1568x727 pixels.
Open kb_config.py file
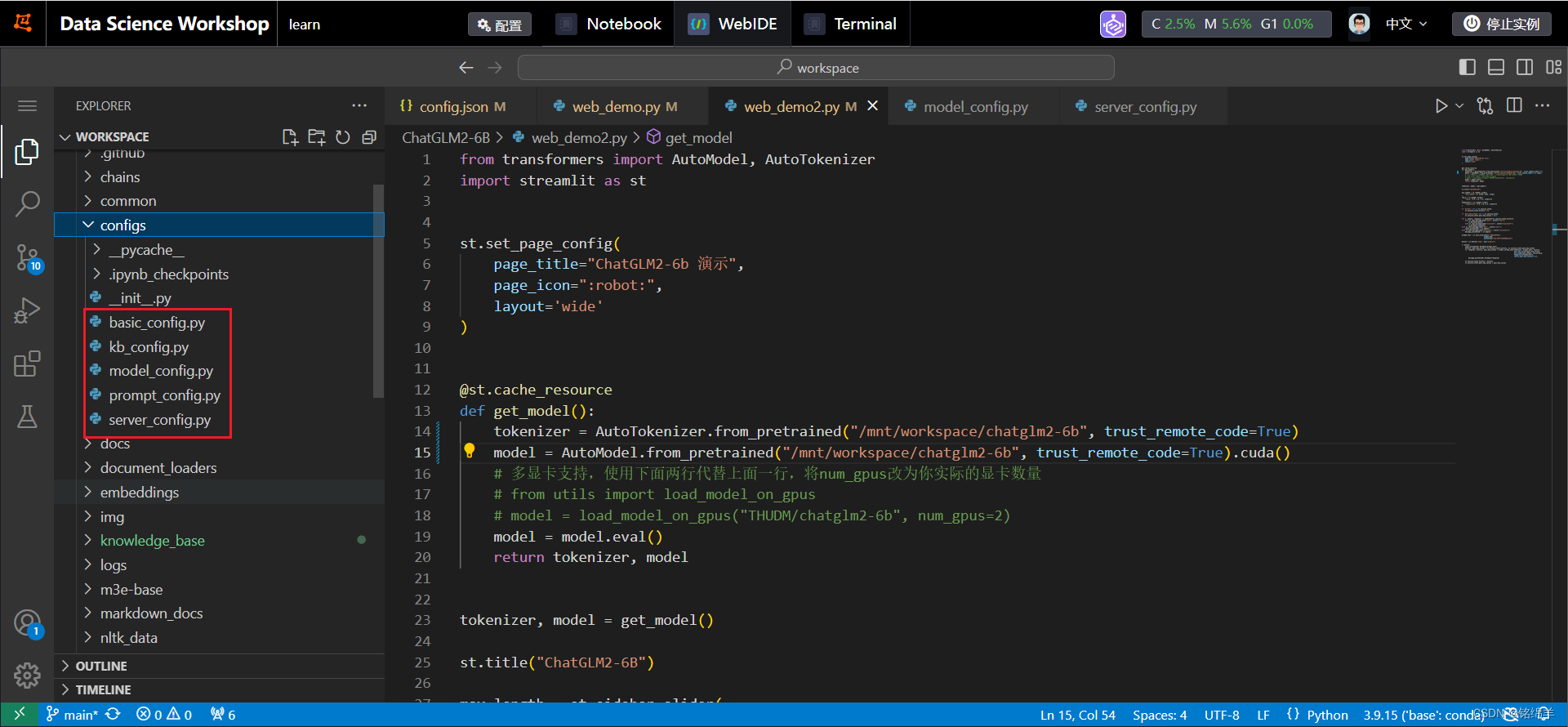[x=149, y=347]
